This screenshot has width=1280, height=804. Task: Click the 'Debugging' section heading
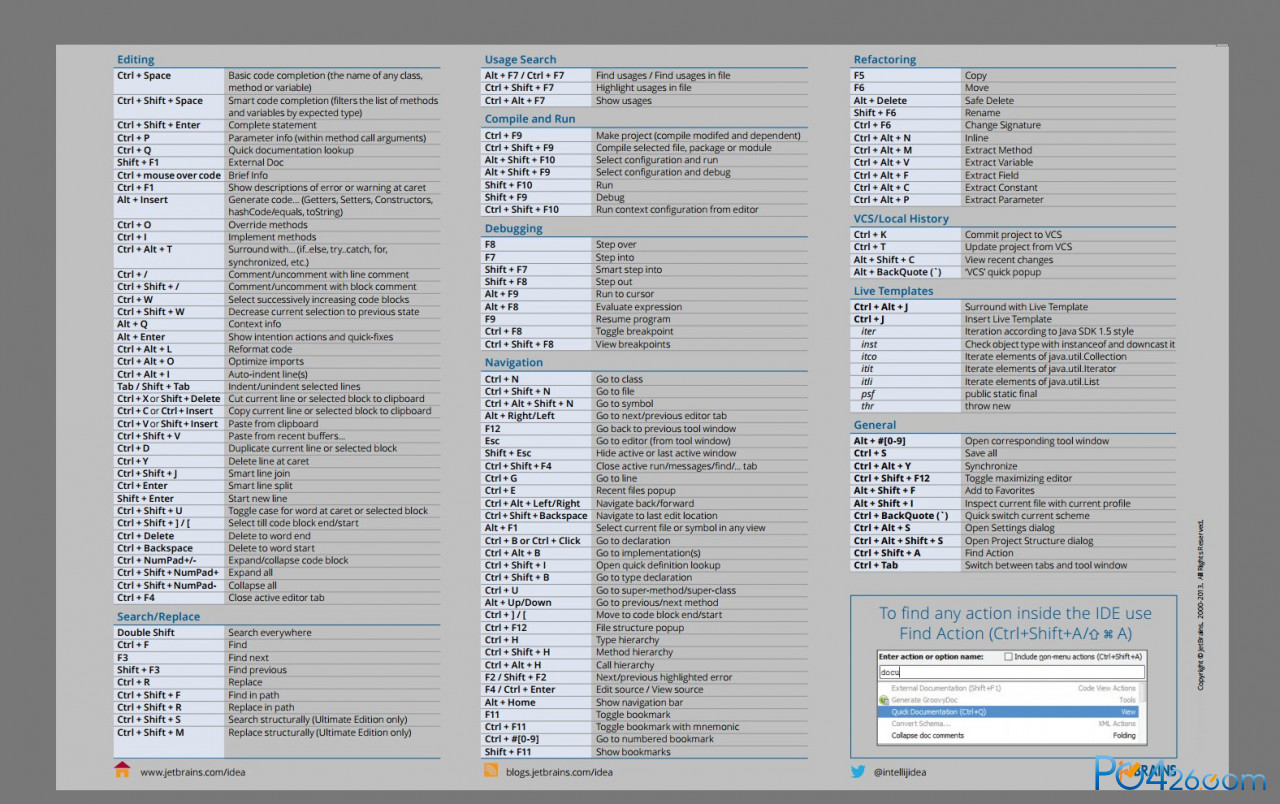click(513, 229)
